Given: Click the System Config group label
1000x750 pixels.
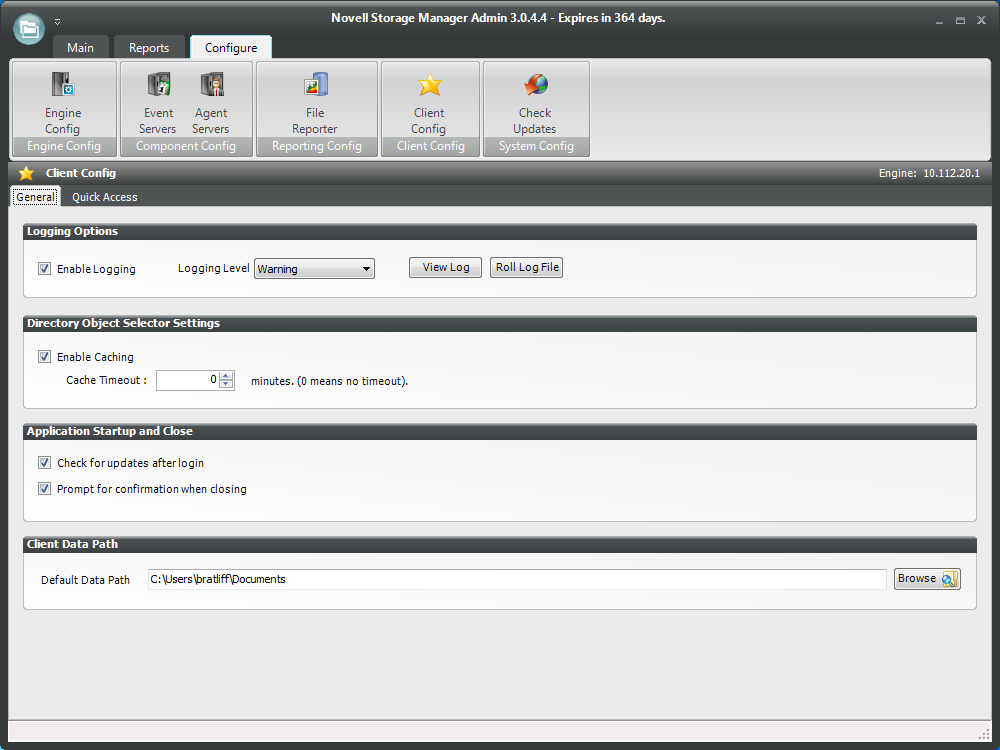Looking at the screenshot, I should pos(536,146).
